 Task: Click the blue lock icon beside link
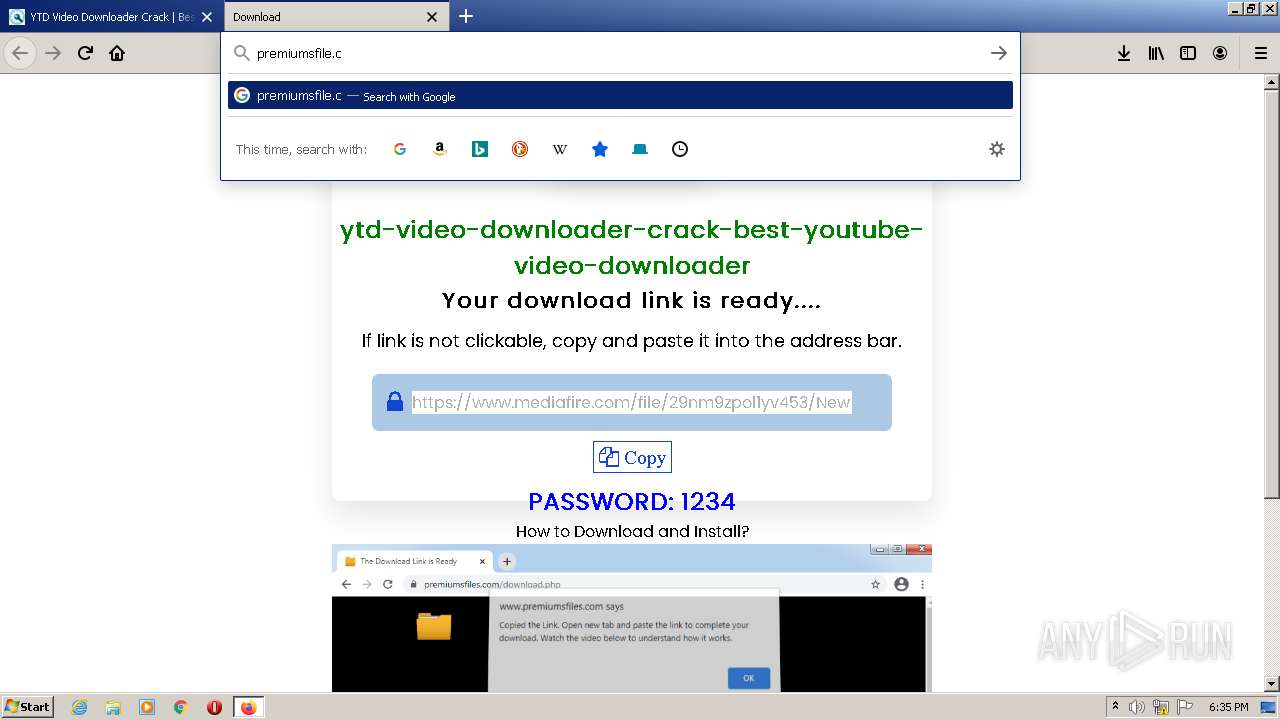(395, 401)
